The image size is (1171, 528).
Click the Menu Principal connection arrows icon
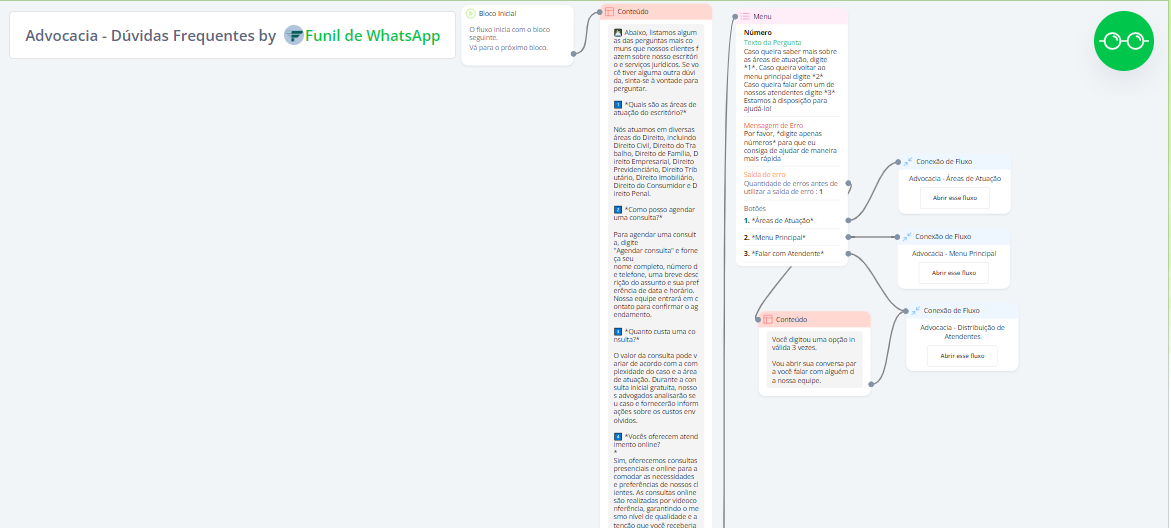click(x=907, y=237)
